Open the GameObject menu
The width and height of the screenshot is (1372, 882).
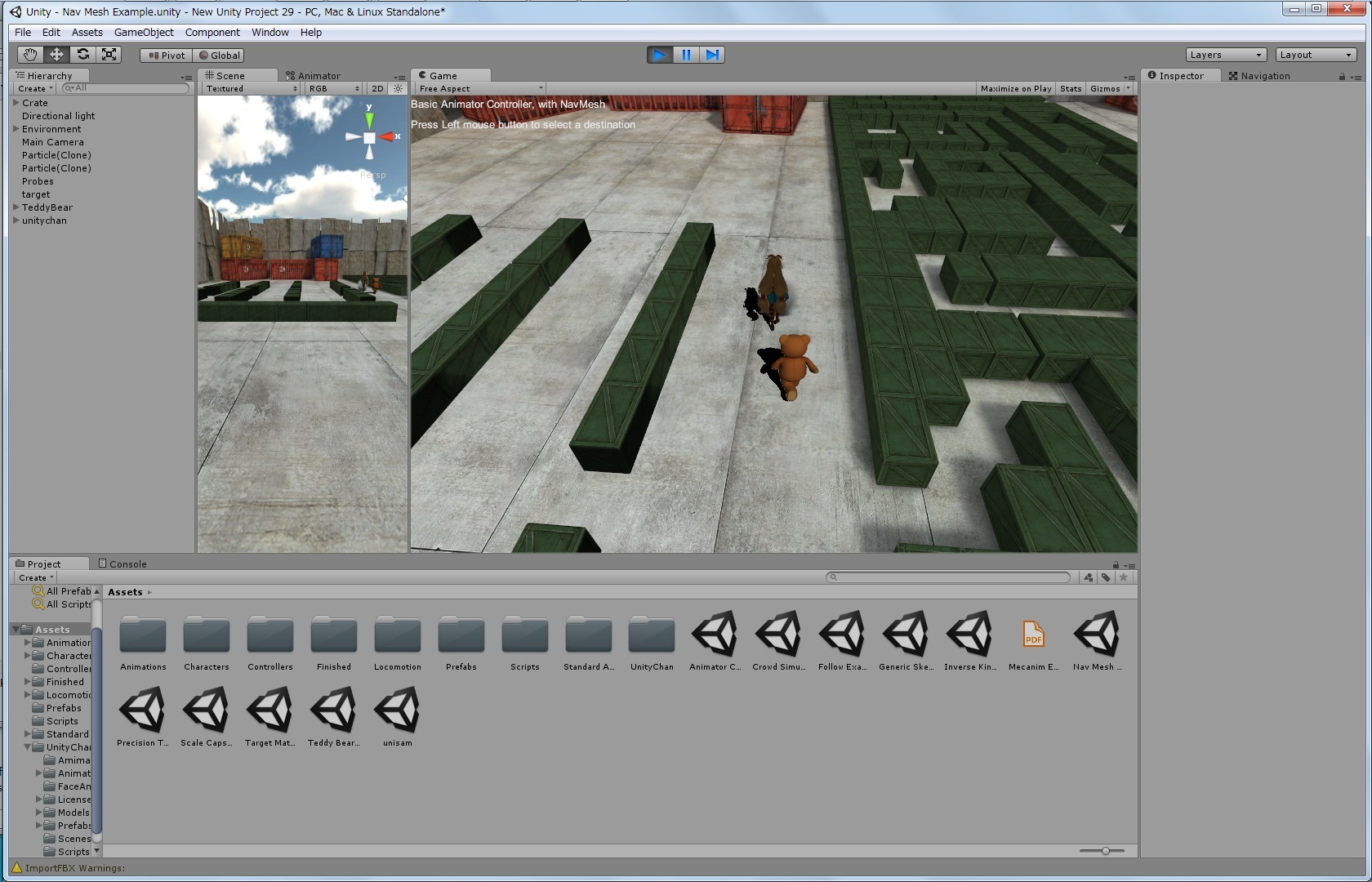coord(145,32)
